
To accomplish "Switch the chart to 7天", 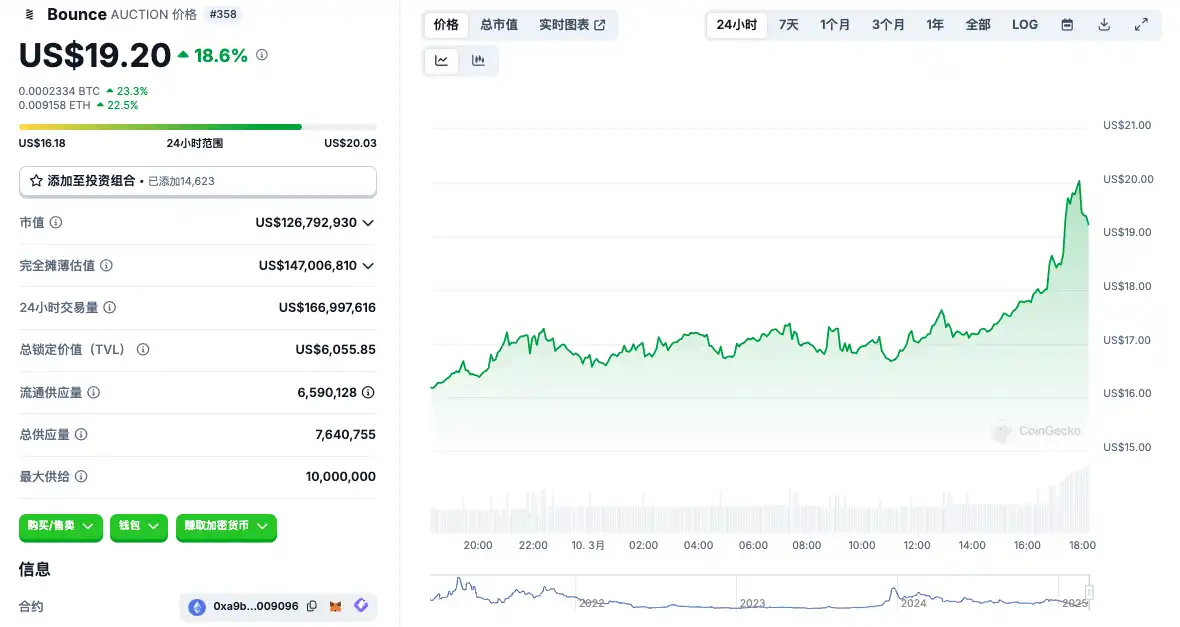I will (789, 25).
